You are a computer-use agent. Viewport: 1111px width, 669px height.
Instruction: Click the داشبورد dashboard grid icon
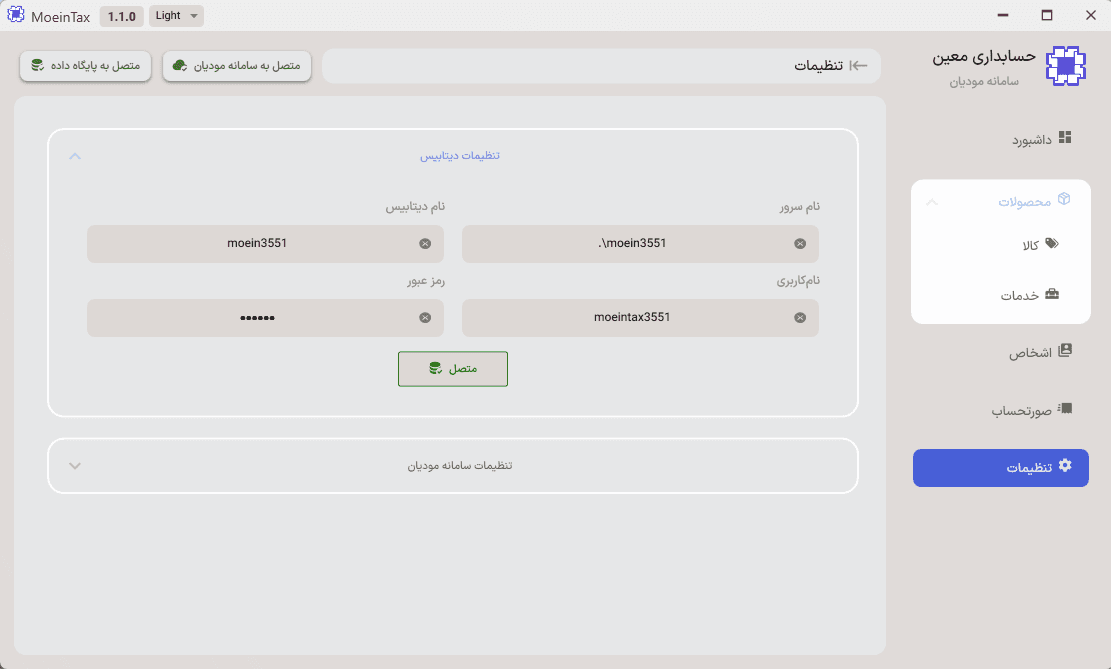tap(1065, 137)
